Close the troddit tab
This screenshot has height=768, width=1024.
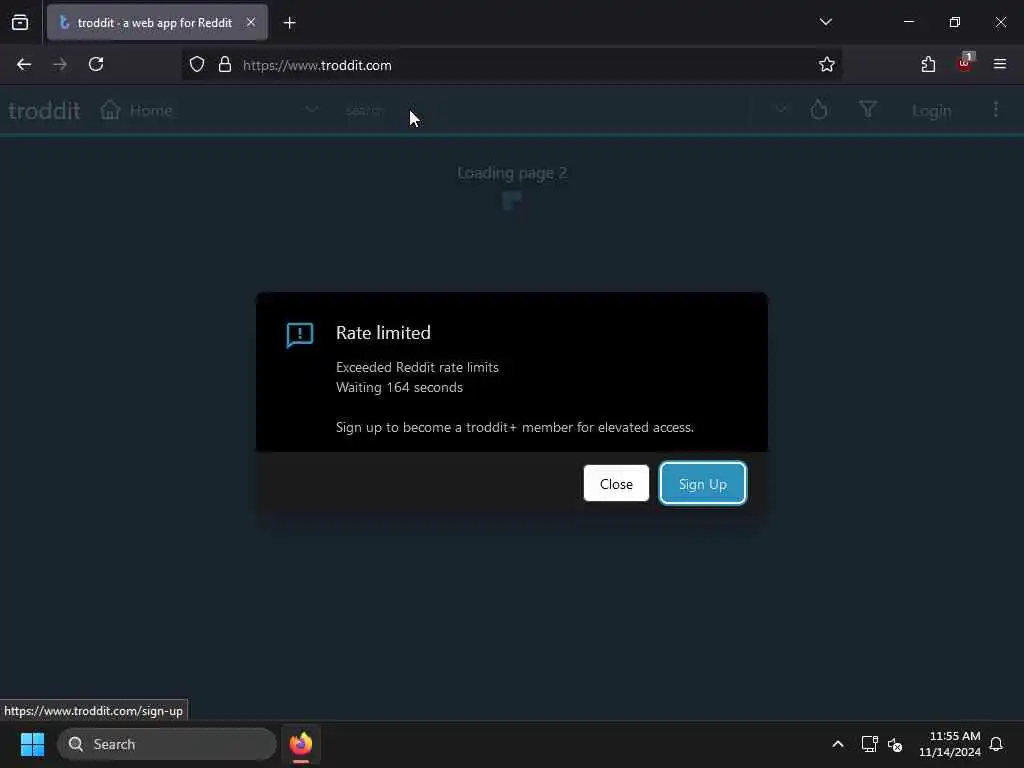point(251,22)
